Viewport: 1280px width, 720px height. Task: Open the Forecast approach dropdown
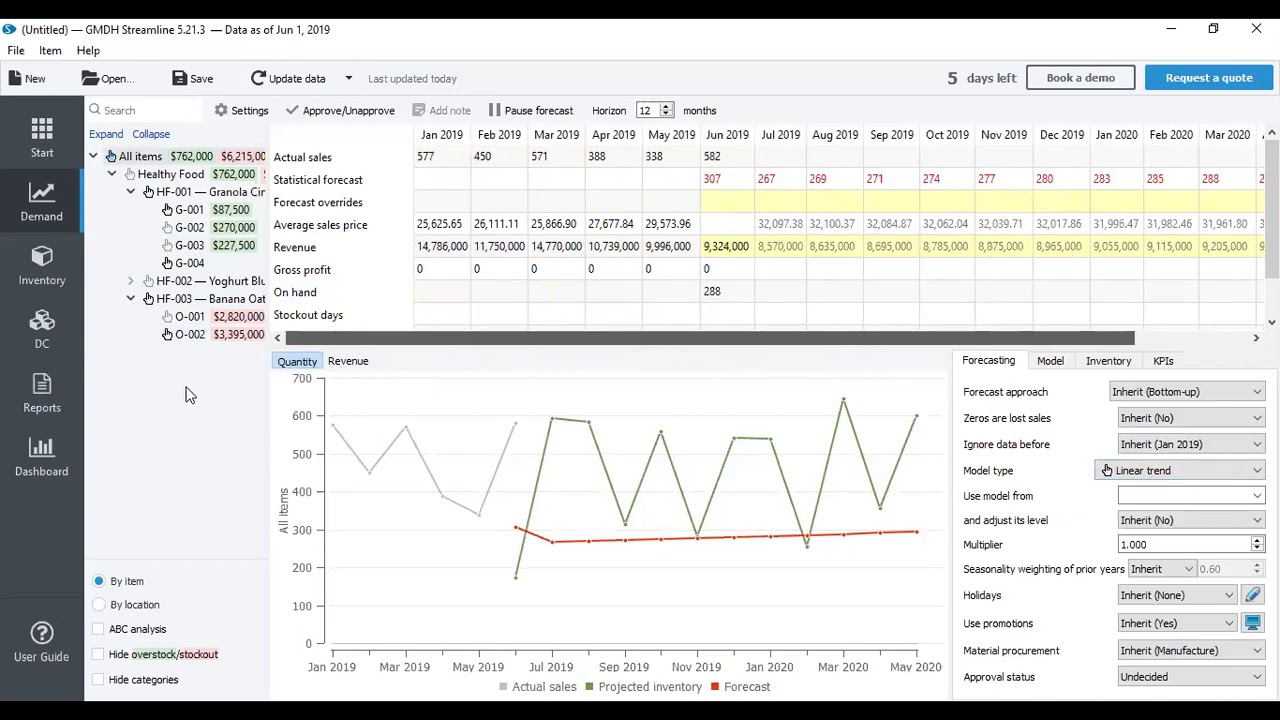click(1187, 392)
